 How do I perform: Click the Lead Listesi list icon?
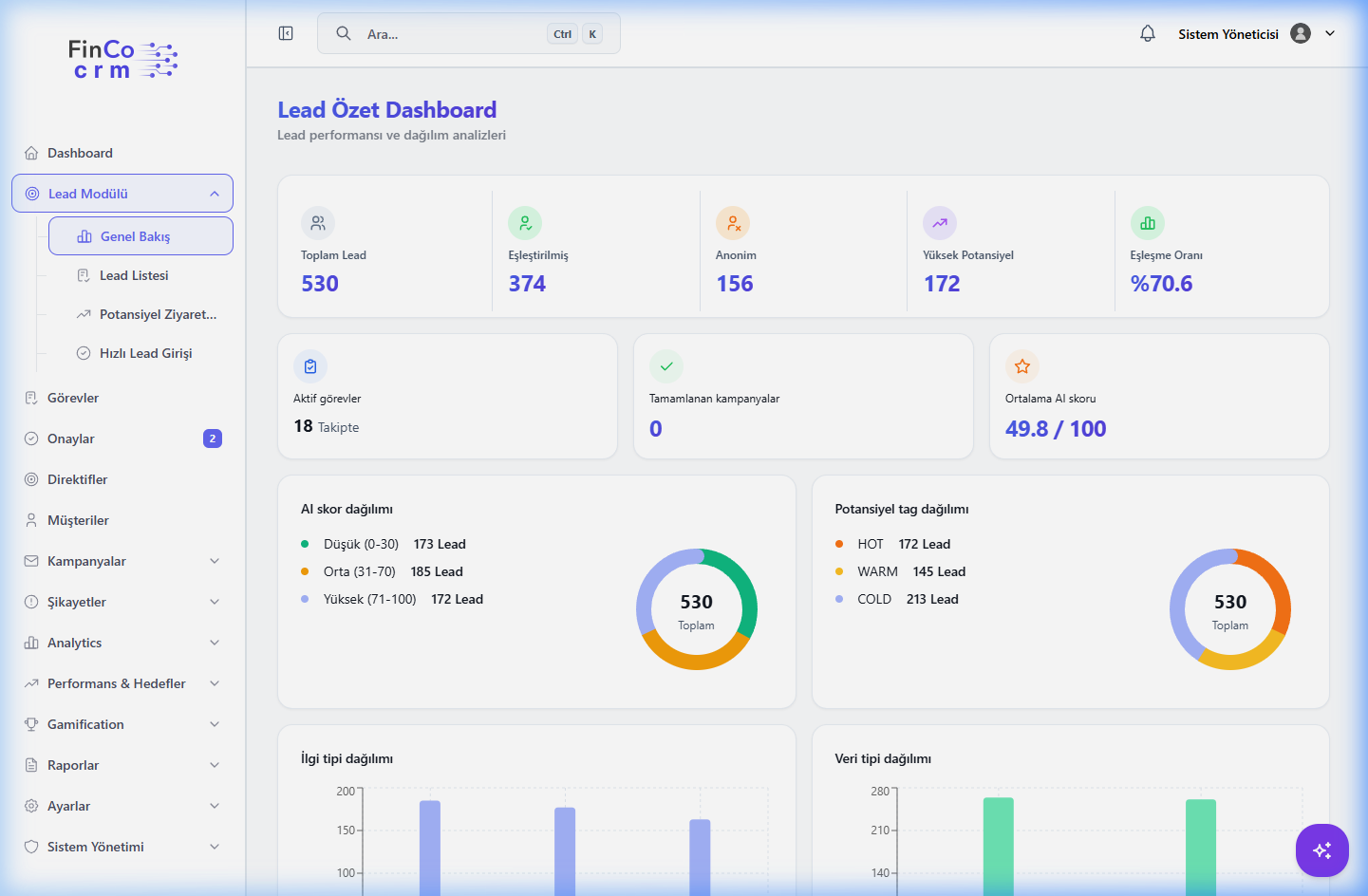[x=84, y=275]
